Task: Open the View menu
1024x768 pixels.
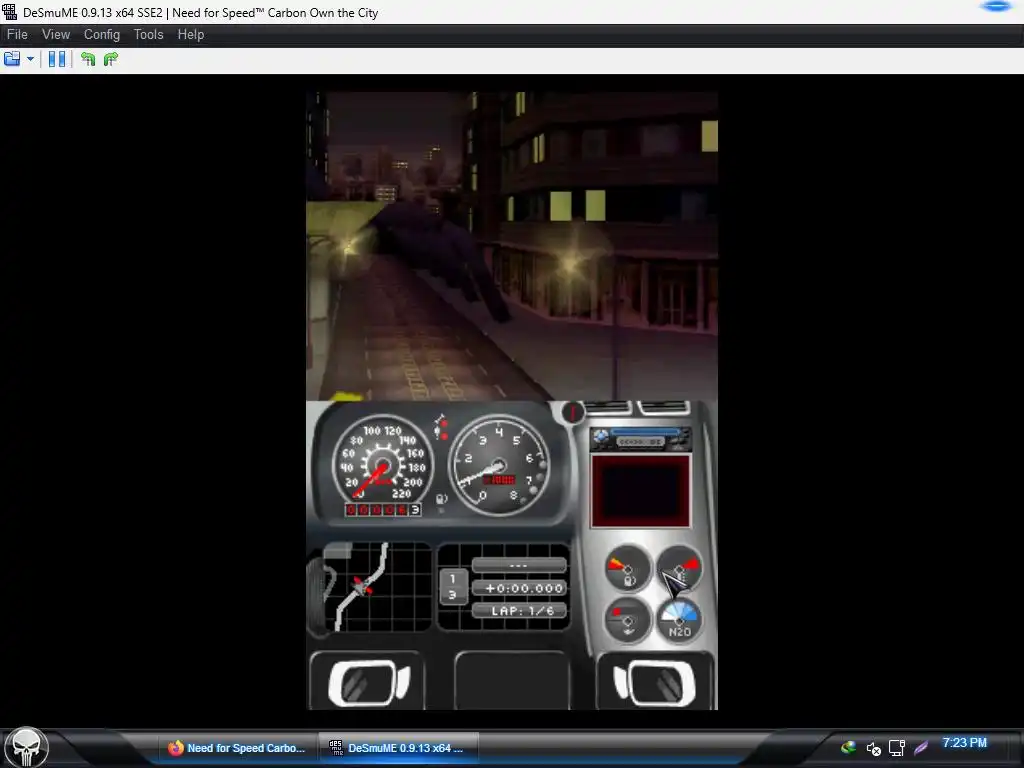Action: coord(56,35)
